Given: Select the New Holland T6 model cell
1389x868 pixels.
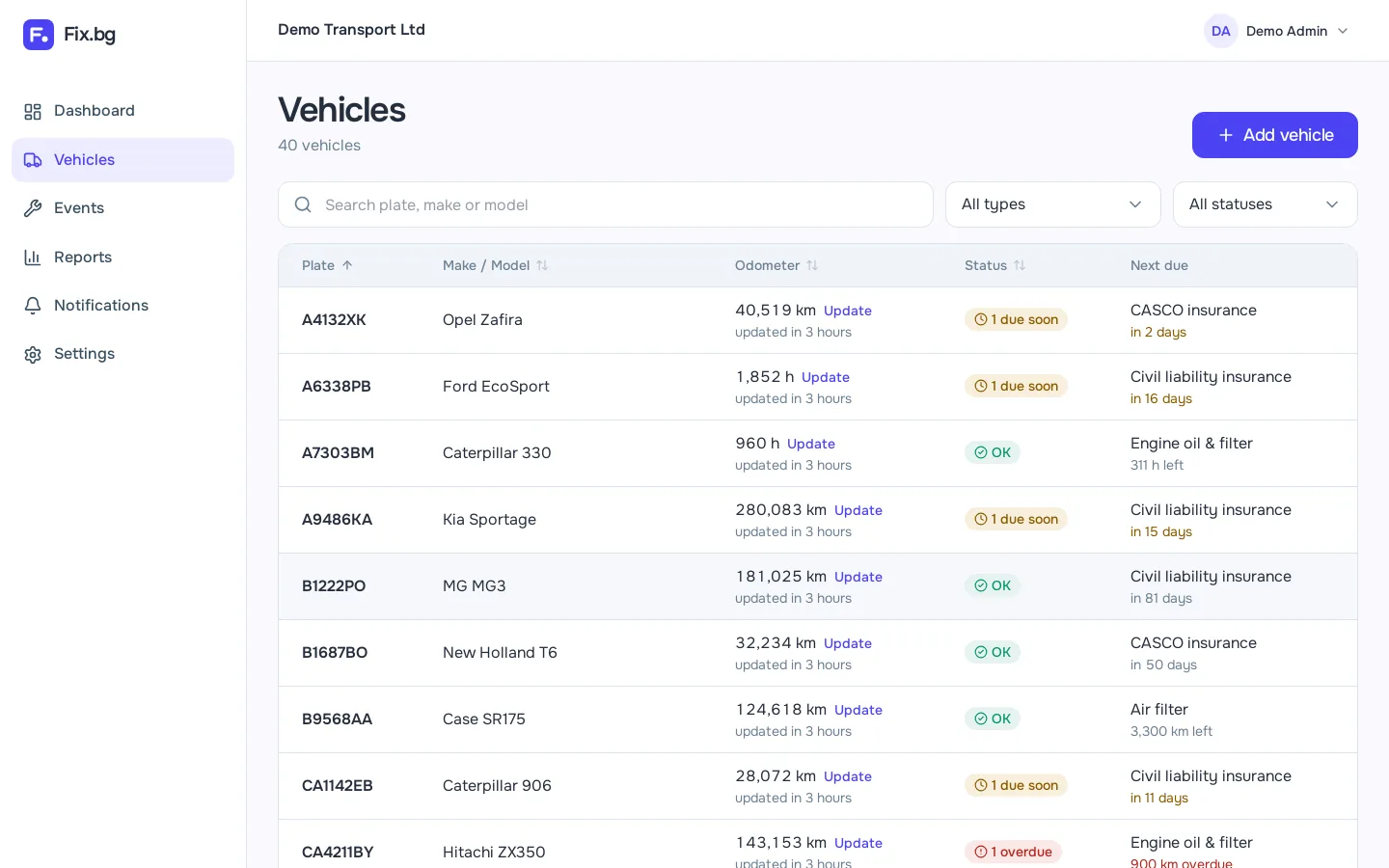Looking at the screenshot, I should pyautogui.click(x=500, y=653).
